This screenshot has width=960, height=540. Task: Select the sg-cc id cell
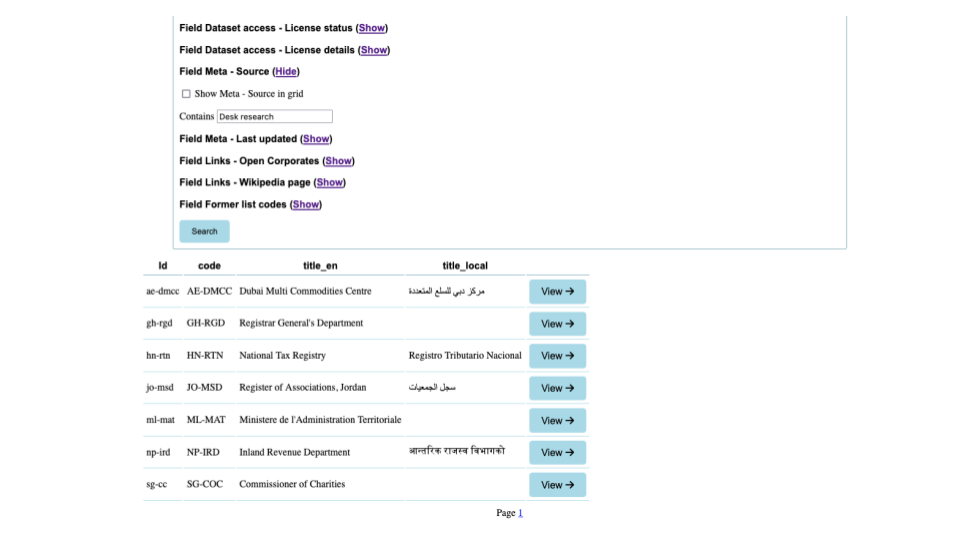click(x=157, y=484)
